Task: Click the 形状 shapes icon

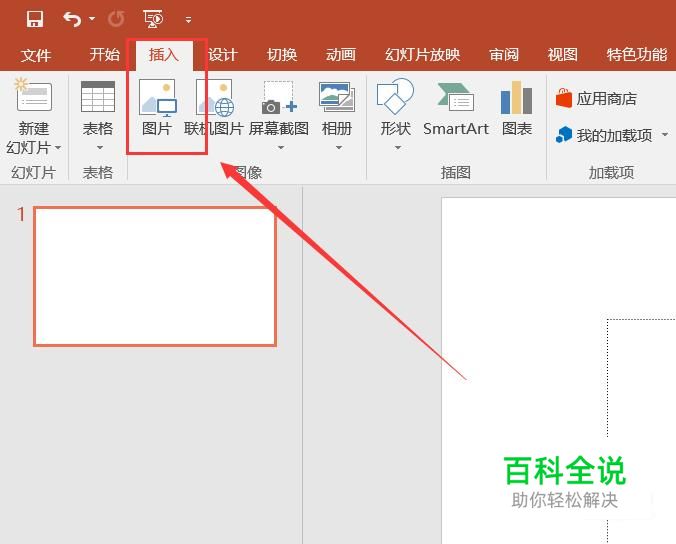Action: pyautogui.click(x=395, y=96)
